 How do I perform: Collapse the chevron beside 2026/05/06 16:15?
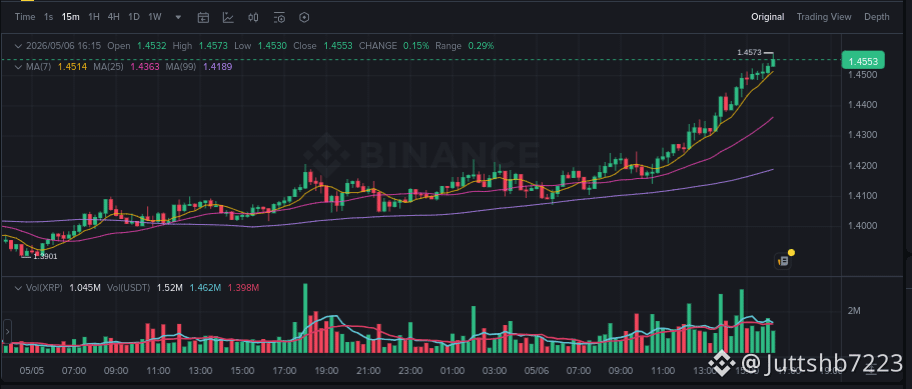click(18, 45)
